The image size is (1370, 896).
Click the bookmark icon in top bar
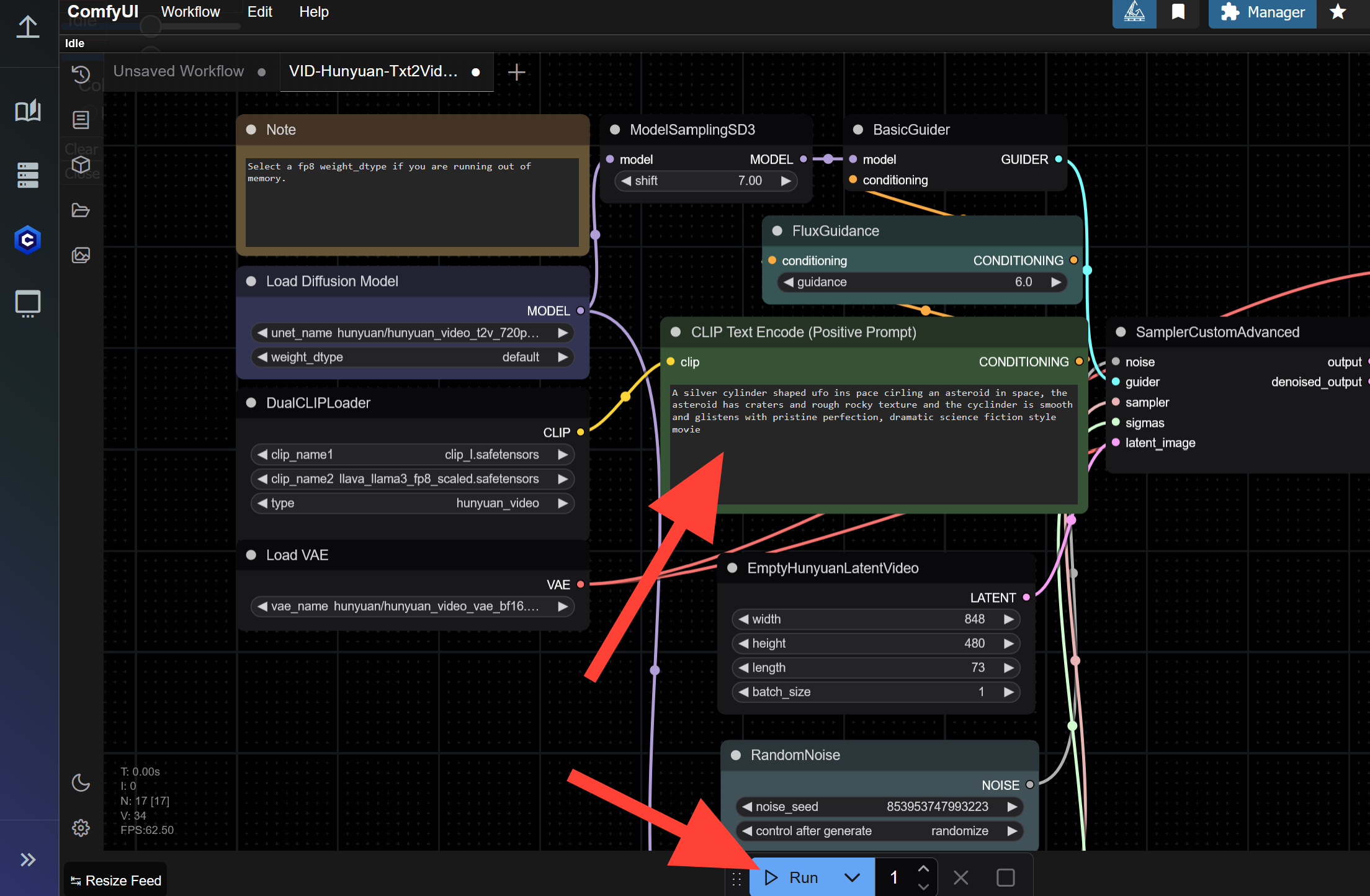tap(1178, 12)
